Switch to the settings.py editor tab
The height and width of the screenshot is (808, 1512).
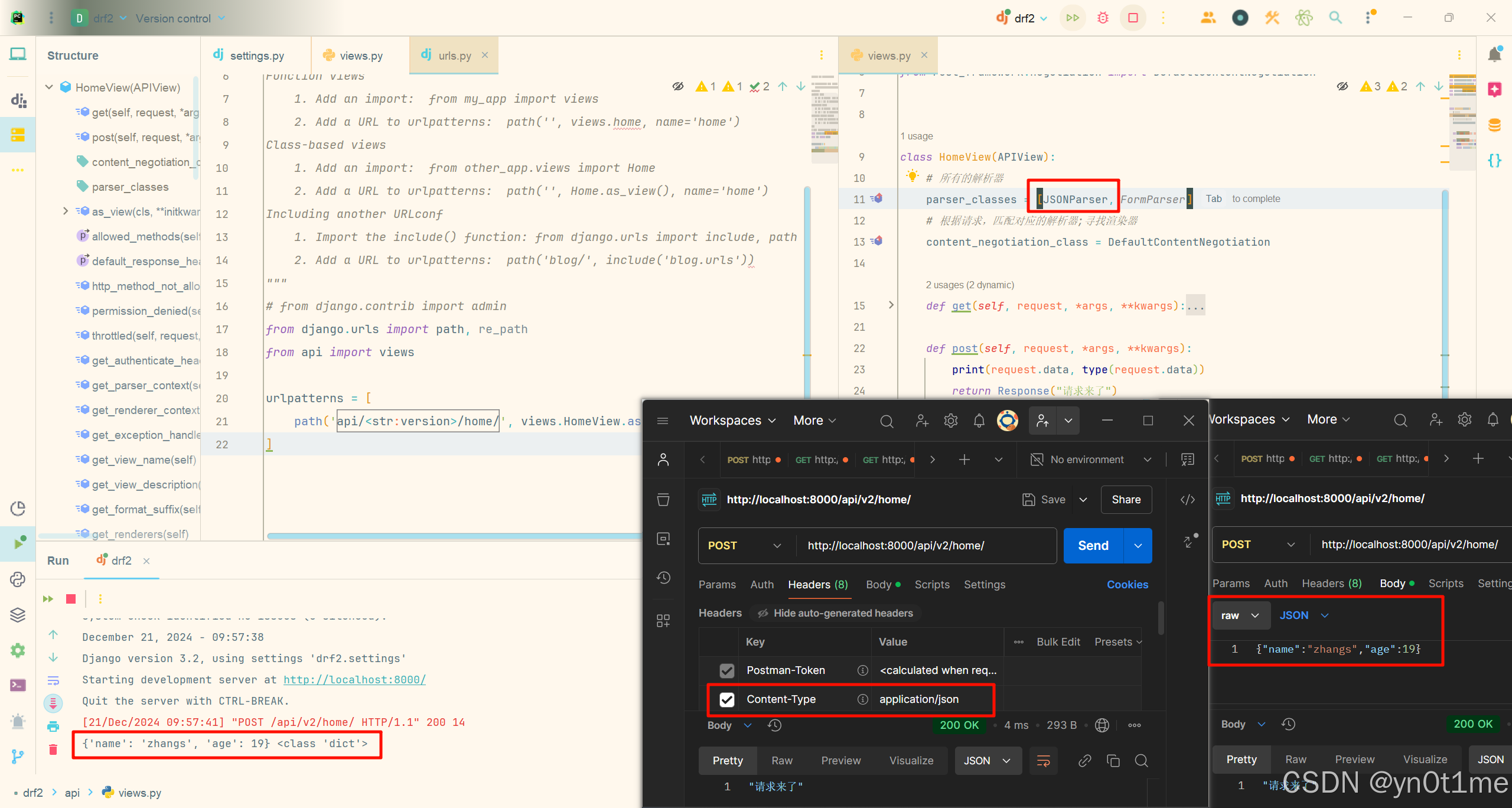[x=256, y=56]
